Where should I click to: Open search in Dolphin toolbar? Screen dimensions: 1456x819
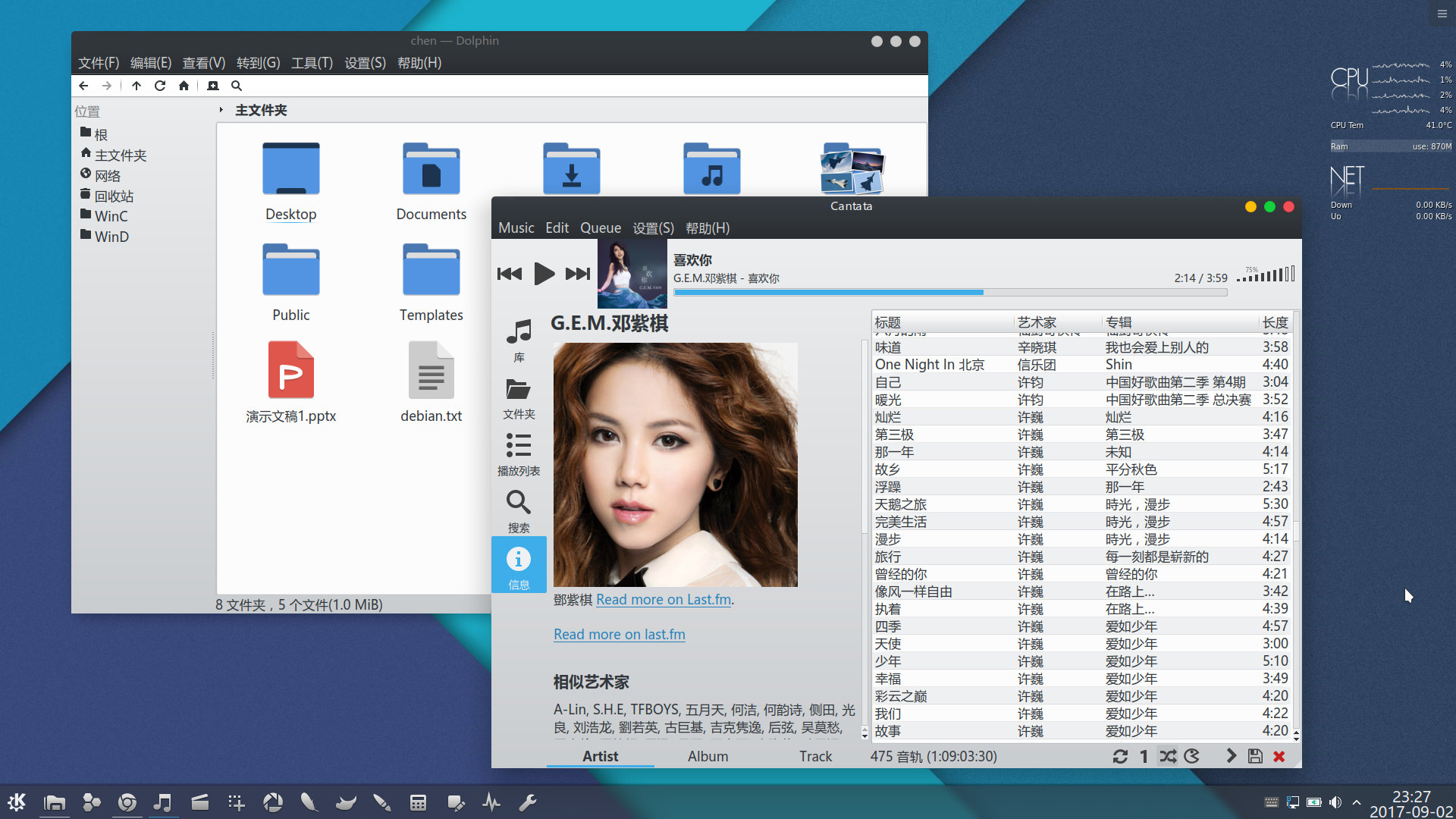pyautogui.click(x=237, y=86)
